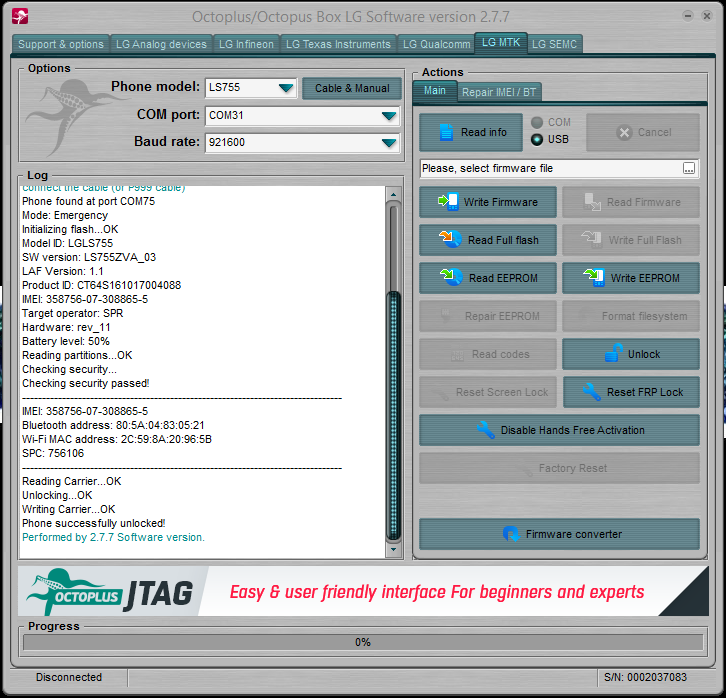Click the Octoplus app logo icon
The height and width of the screenshot is (698, 726).
coord(20,16)
